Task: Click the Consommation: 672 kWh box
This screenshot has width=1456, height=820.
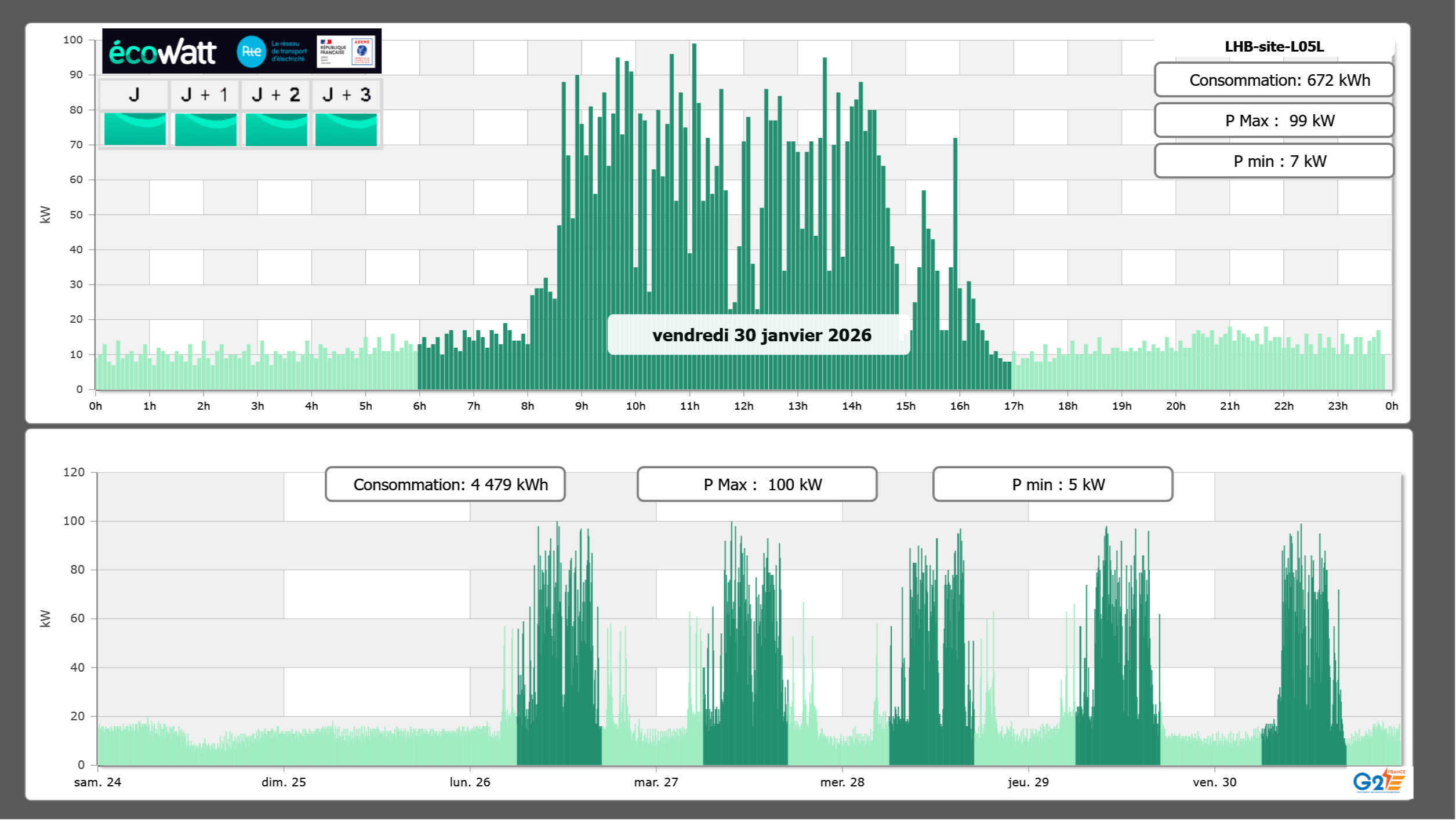Action: tap(1273, 80)
